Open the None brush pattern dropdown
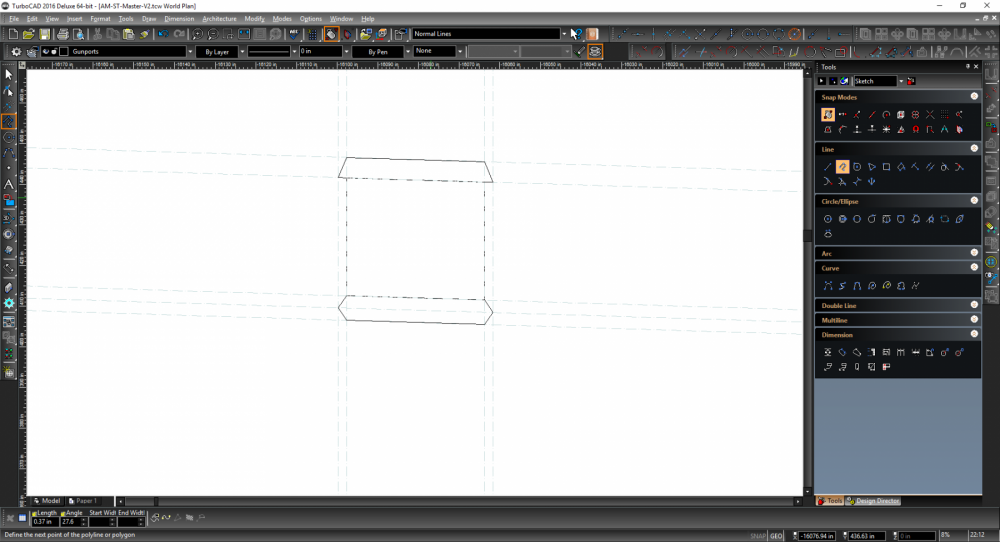1000x542 pixels. [460, 52]
